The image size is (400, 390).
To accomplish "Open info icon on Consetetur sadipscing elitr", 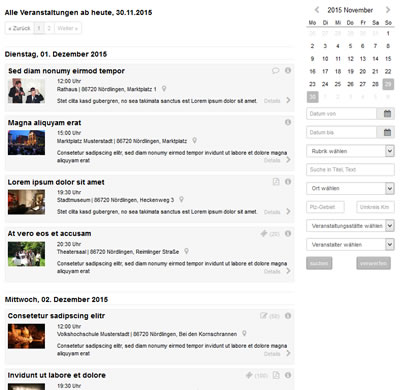I will [288, 316].
